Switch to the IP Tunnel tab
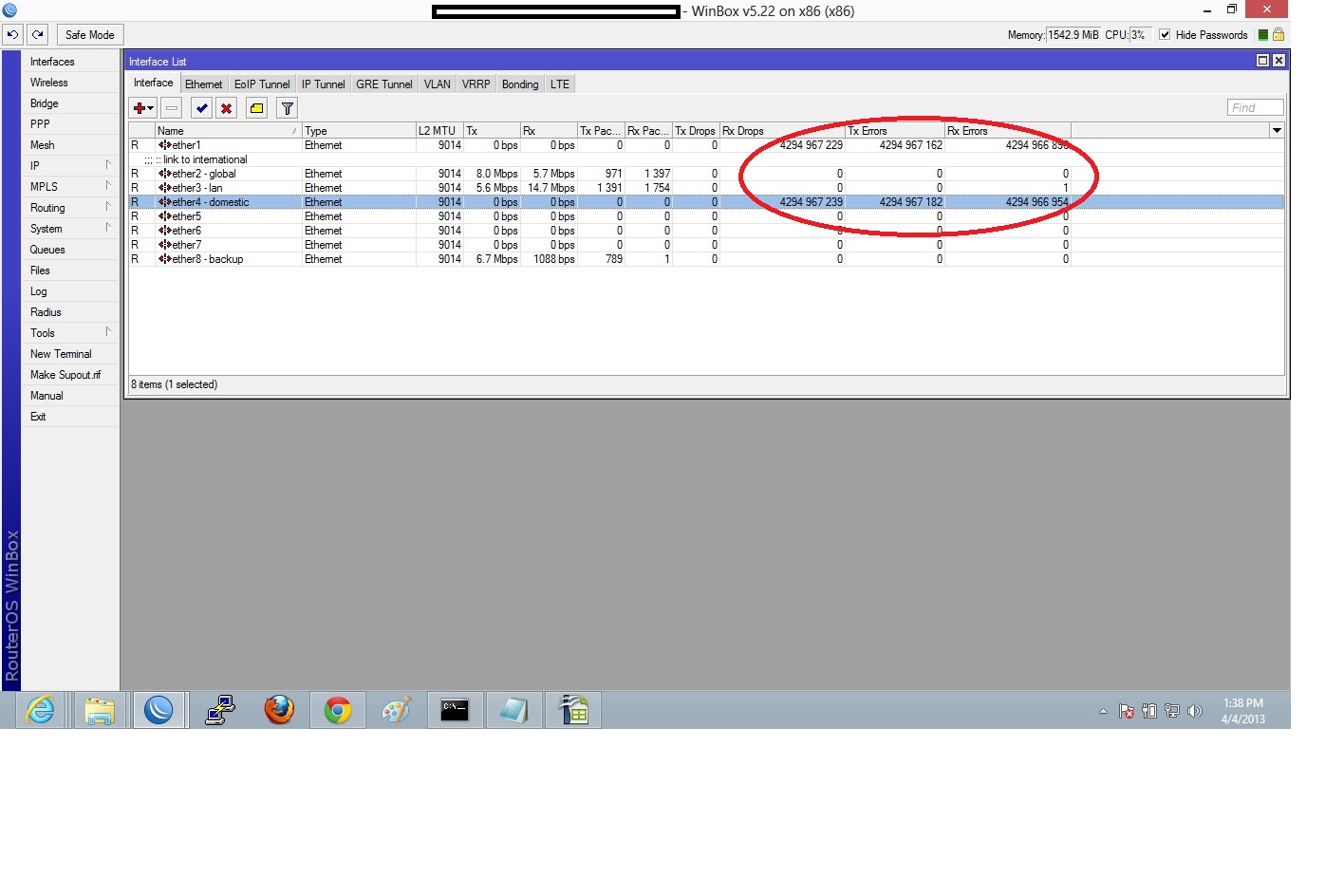Viewport: 1344px width, 896px height. tap(324, 84)
